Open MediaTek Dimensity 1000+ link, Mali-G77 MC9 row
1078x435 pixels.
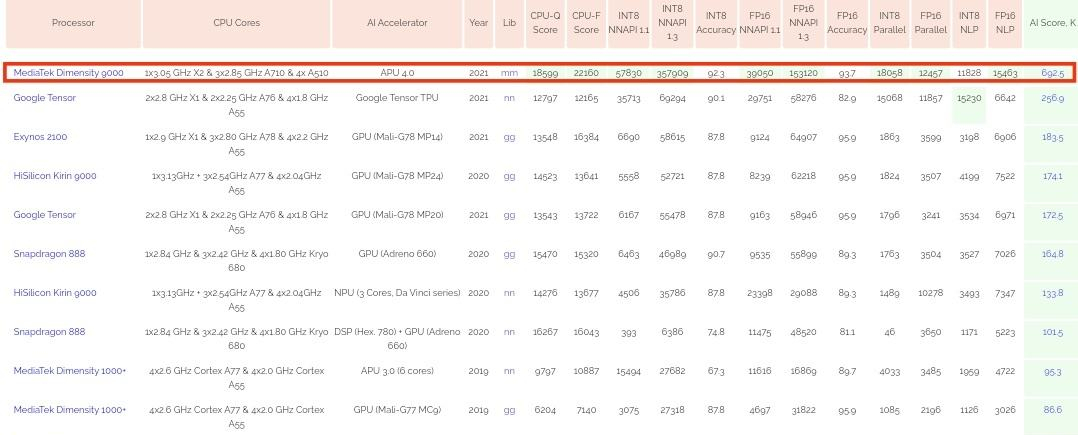click(x=69, y=410)
